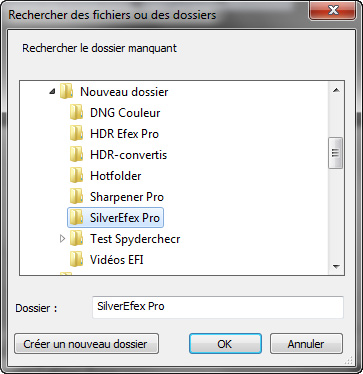Select the DNG Couleur folder icon

point(77,113)
